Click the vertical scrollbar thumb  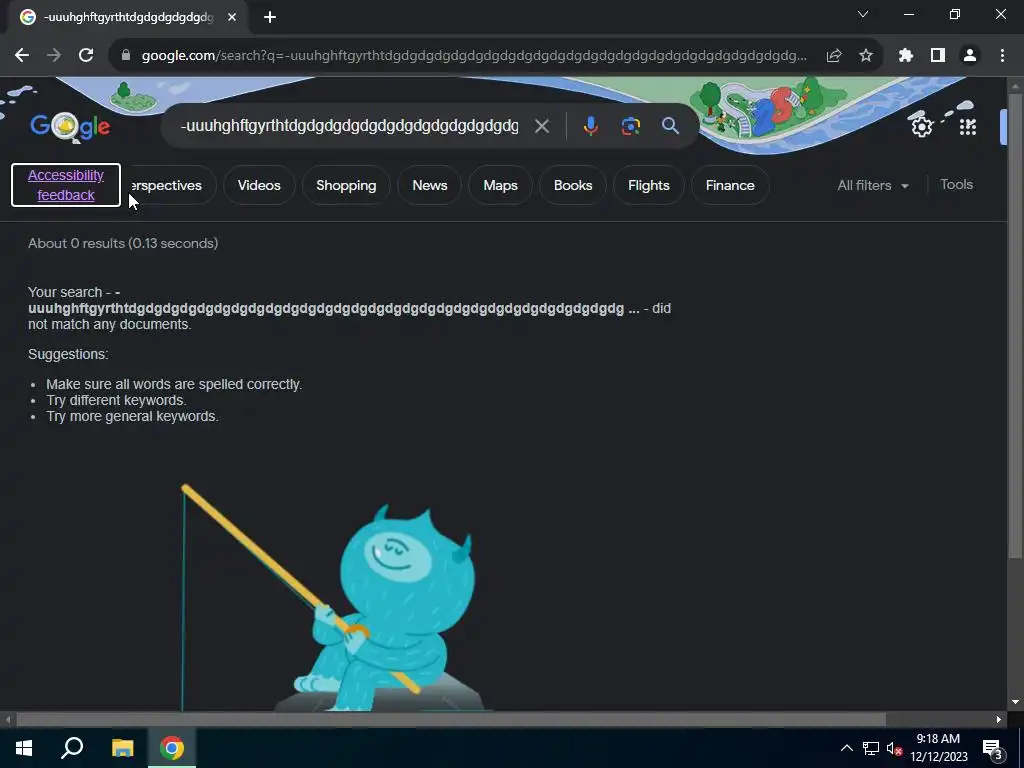click(1015, 327)
